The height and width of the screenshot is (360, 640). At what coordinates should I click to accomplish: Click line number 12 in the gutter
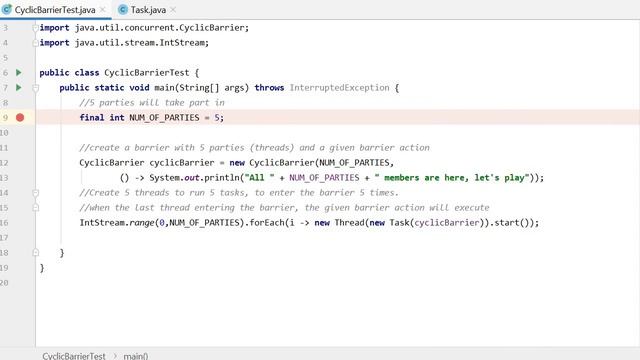coord(4,162)
